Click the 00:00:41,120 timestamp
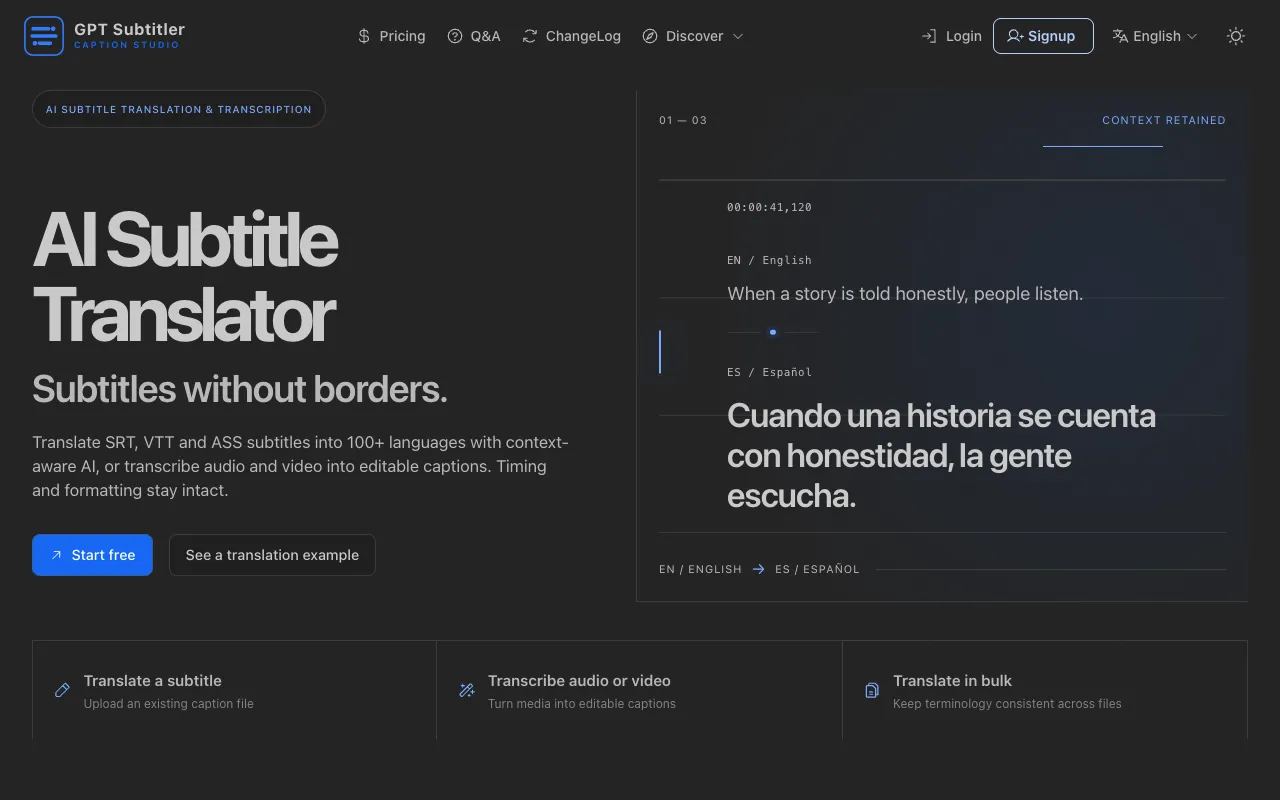Image resolution: width=1280 pixels, height=800 pixels. [769, 208]
